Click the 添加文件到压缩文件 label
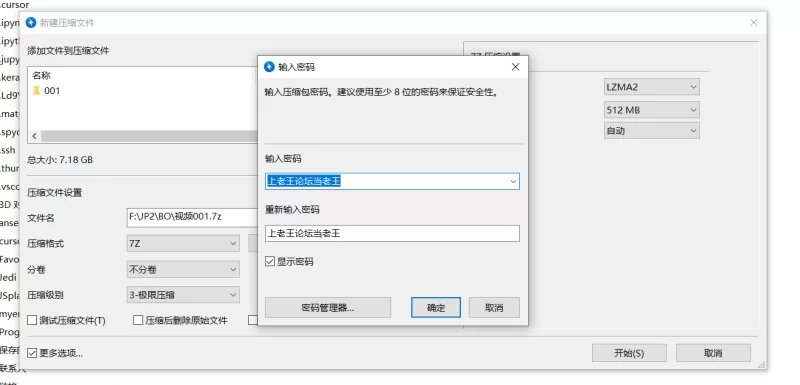Image resolution: width=800 pixels, height=385 pixels. click(68, 50)
